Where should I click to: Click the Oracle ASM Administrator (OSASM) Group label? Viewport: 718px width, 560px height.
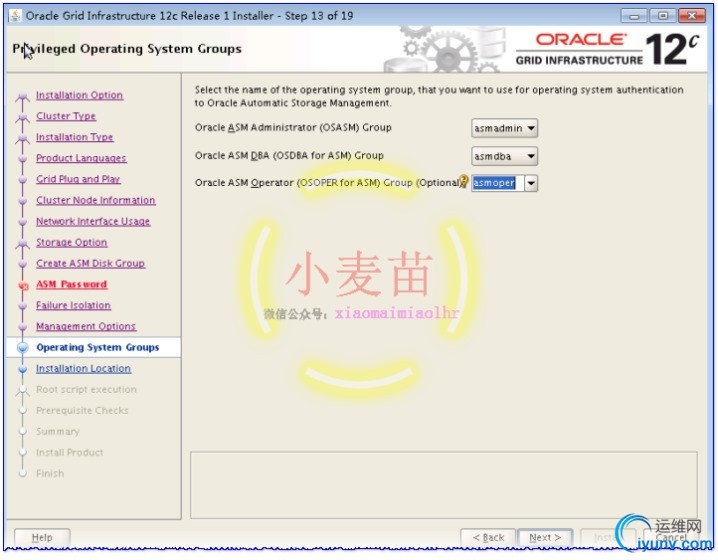[x=293, y=128]
